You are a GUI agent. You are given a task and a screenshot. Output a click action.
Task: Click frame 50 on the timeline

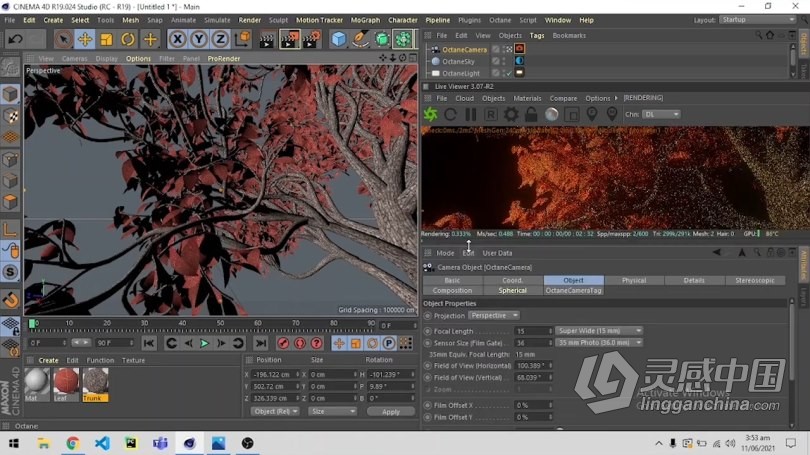click(x=220, y=324)
